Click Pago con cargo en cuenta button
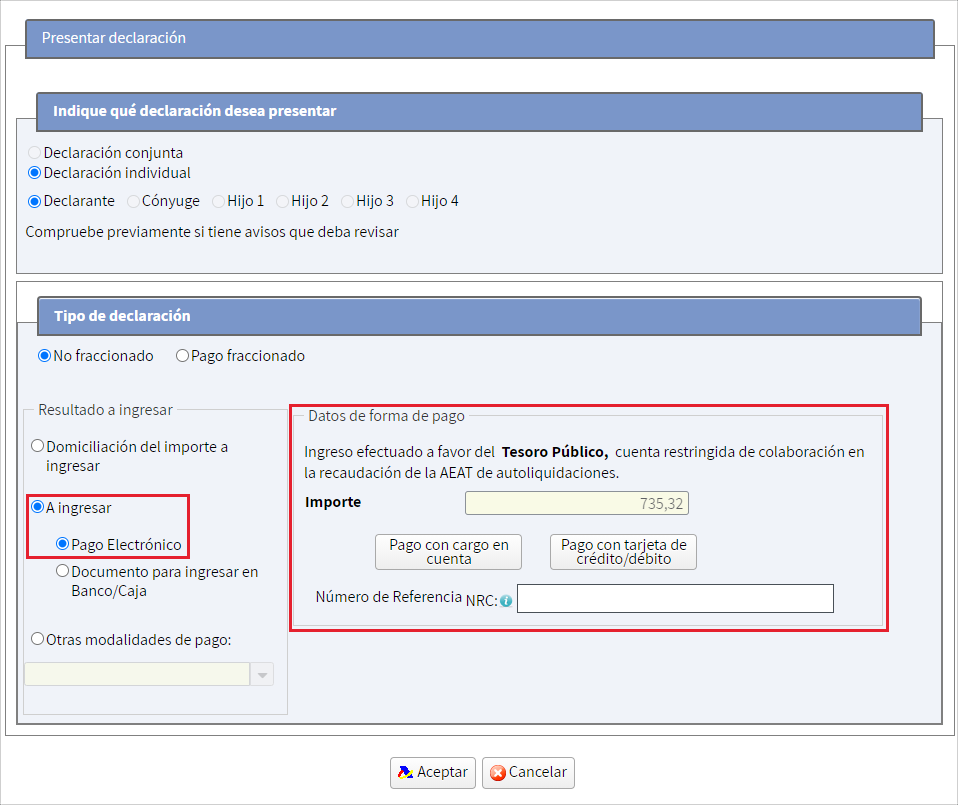The width and height of the screenshot is (958, 805). coord(448,552)
